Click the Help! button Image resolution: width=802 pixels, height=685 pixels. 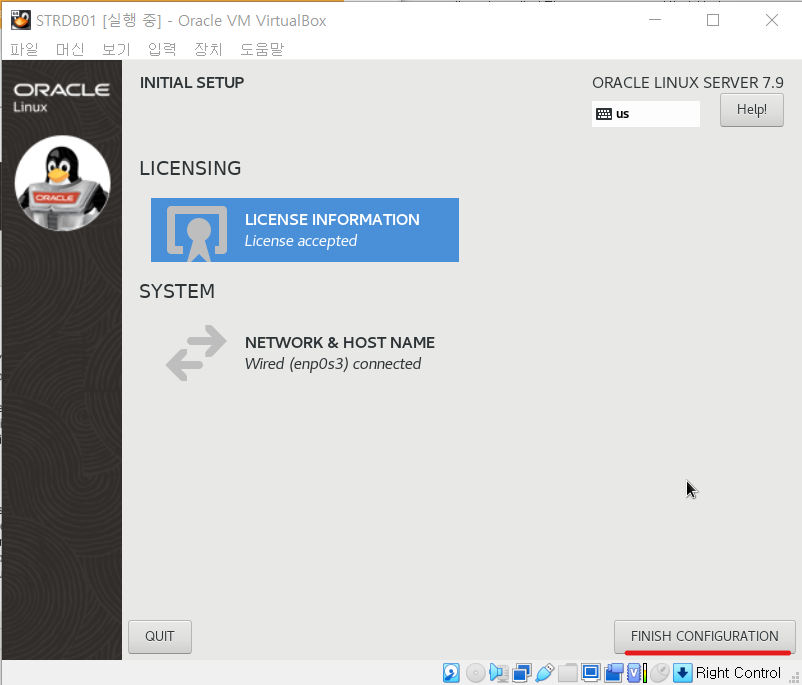click(x=751, y=110)
